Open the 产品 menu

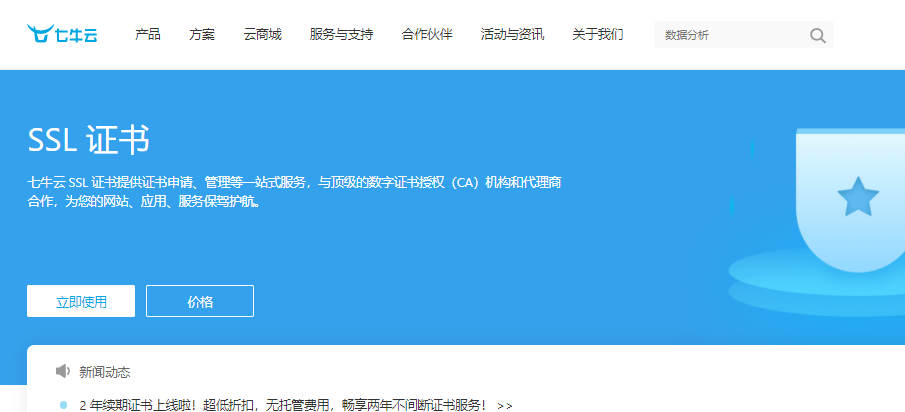click(148, 35)
